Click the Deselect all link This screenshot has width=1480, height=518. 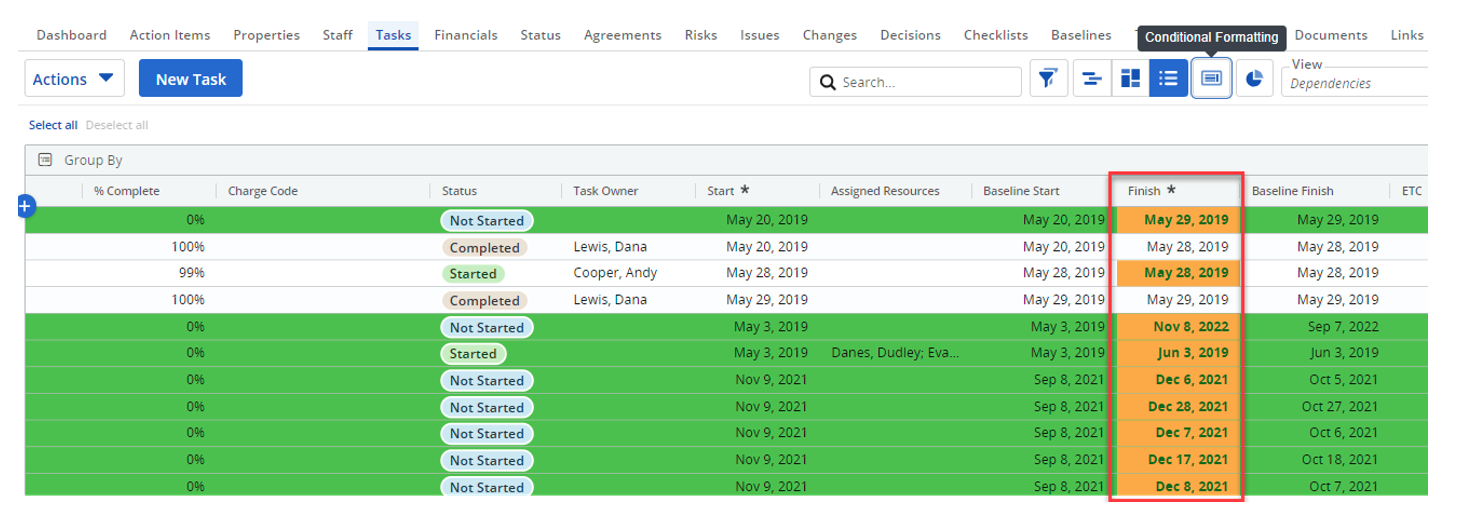pyautogui.click(x=117, y=125)
